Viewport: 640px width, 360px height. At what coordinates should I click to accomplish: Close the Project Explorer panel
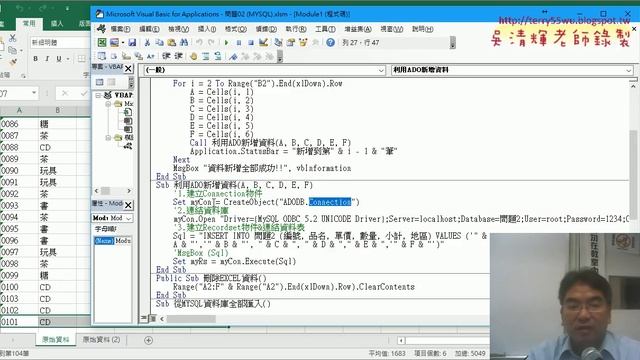coord(128,68)
